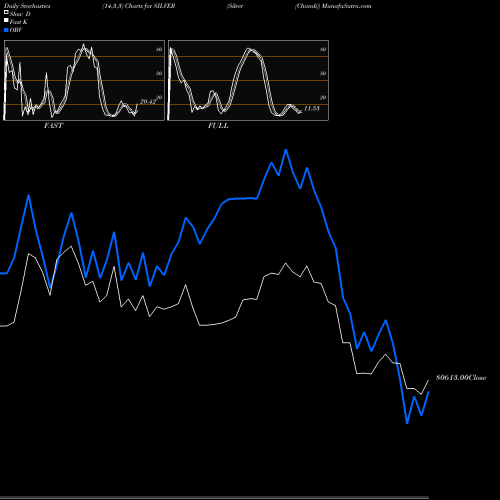Click the FULL chart label
Screen dimensions: 500x500
click(218, 126)
